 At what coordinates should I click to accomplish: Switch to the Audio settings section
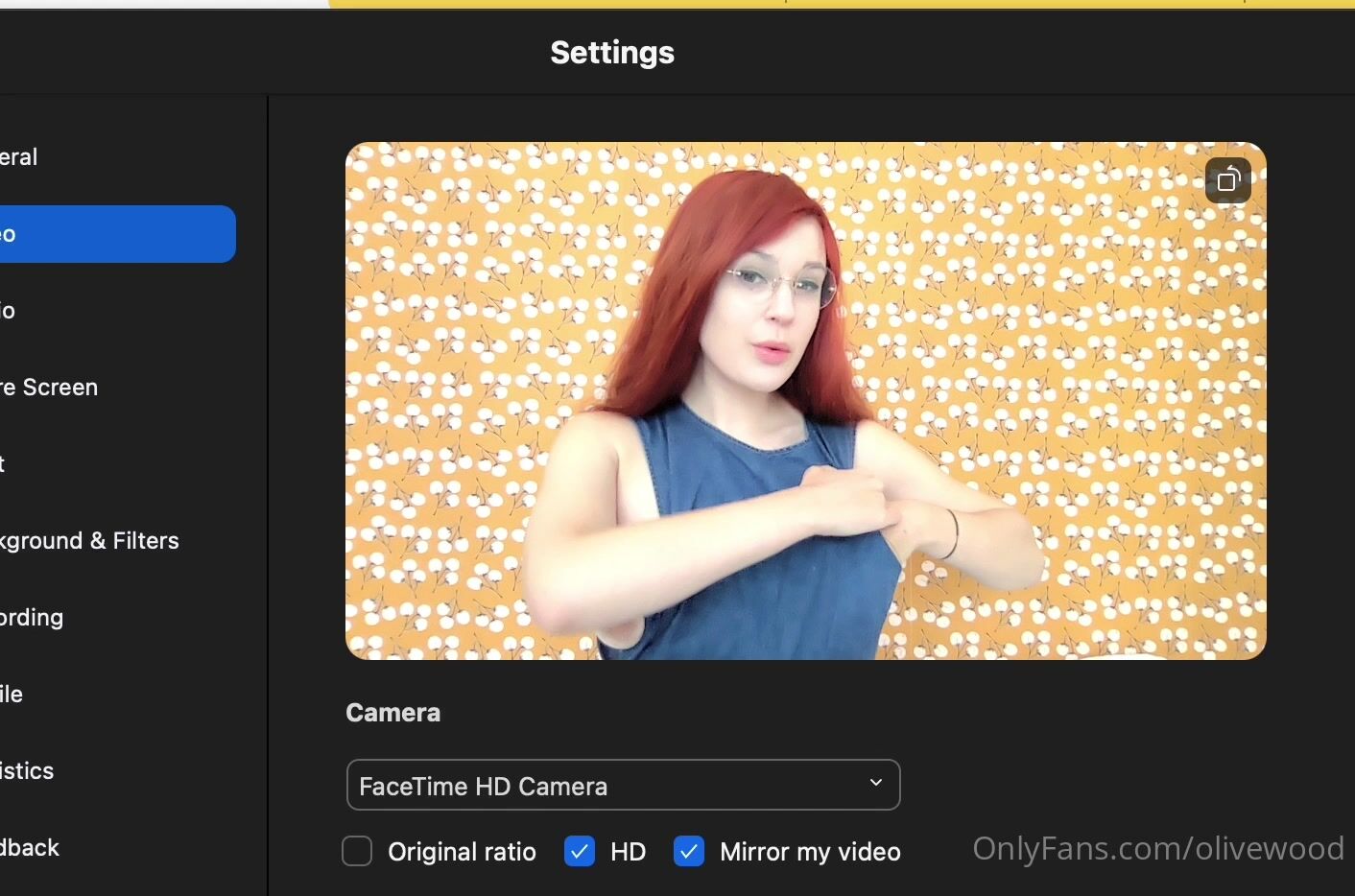click(x=10, y=311)
